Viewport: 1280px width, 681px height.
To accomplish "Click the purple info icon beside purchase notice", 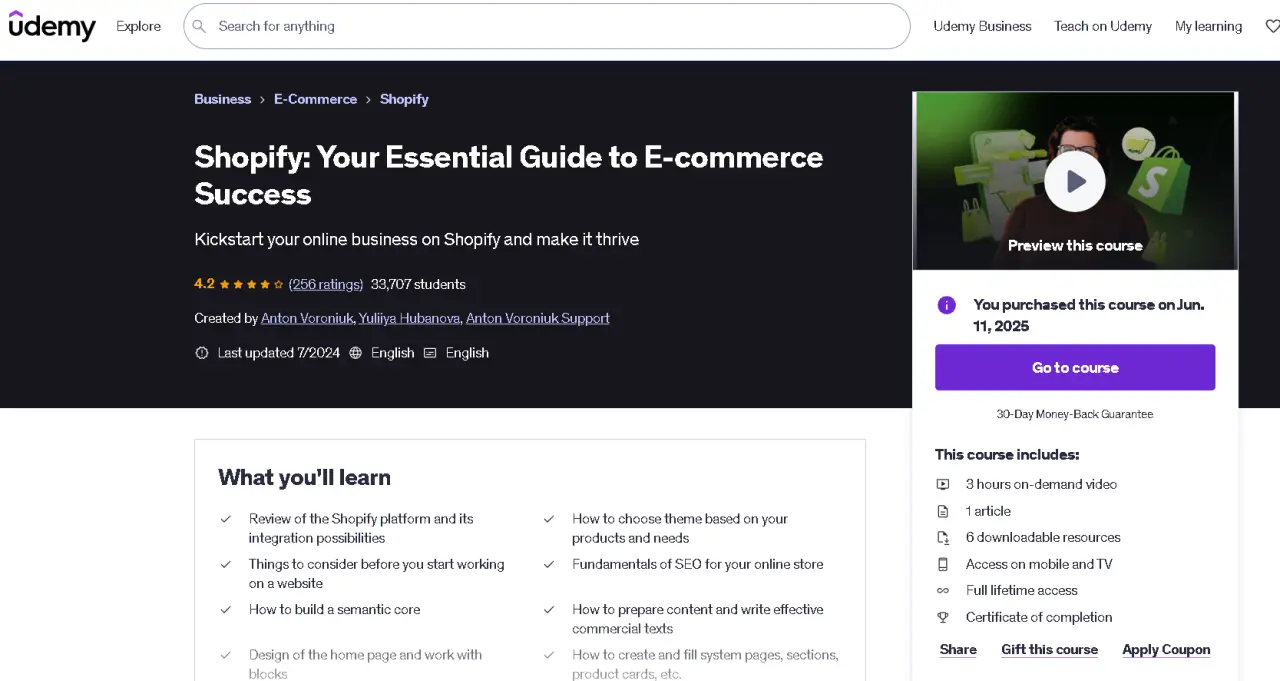I will 946,305.
